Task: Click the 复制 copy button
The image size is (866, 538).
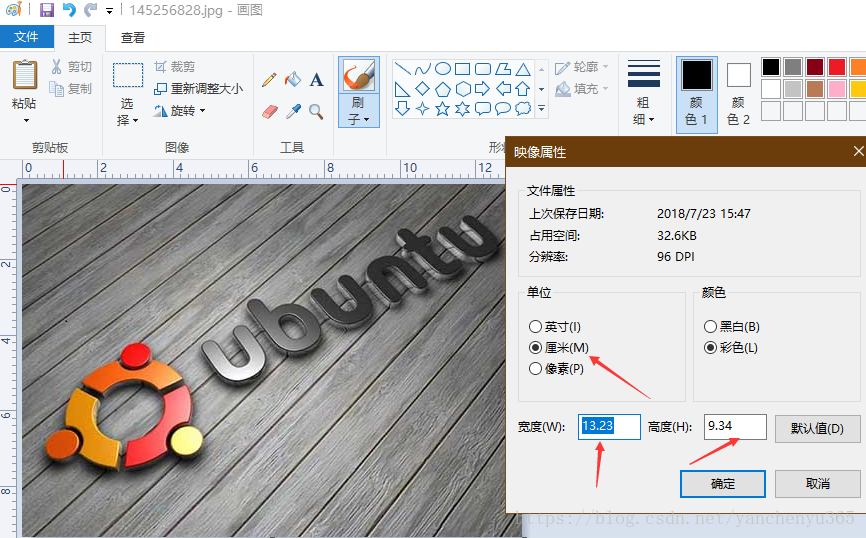Action: pos(71,88)
